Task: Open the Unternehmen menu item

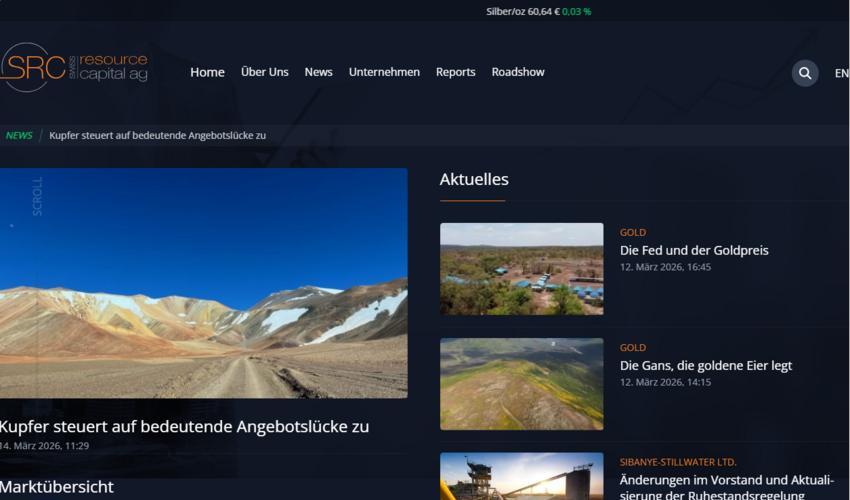Action: tap(384, 72)
